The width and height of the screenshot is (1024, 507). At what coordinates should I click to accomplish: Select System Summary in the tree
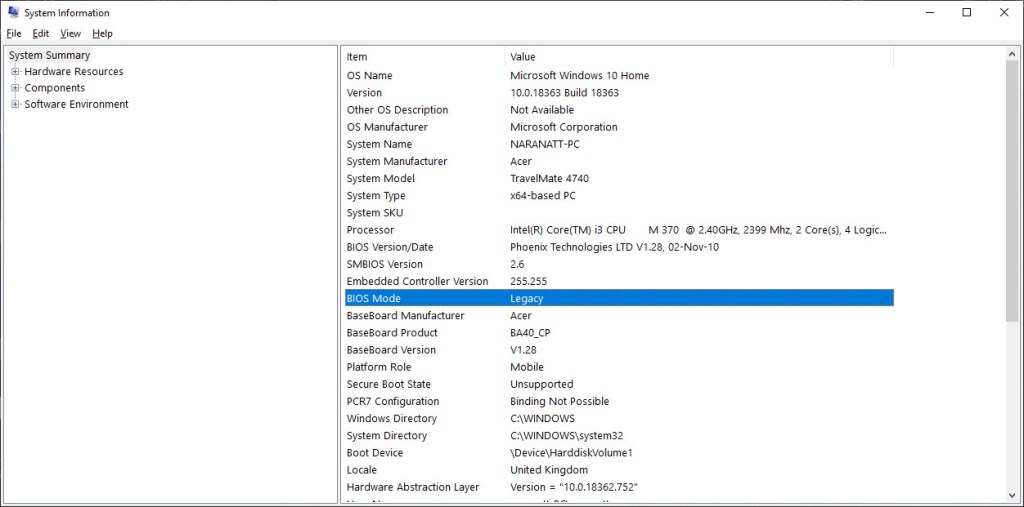point(50,56)
